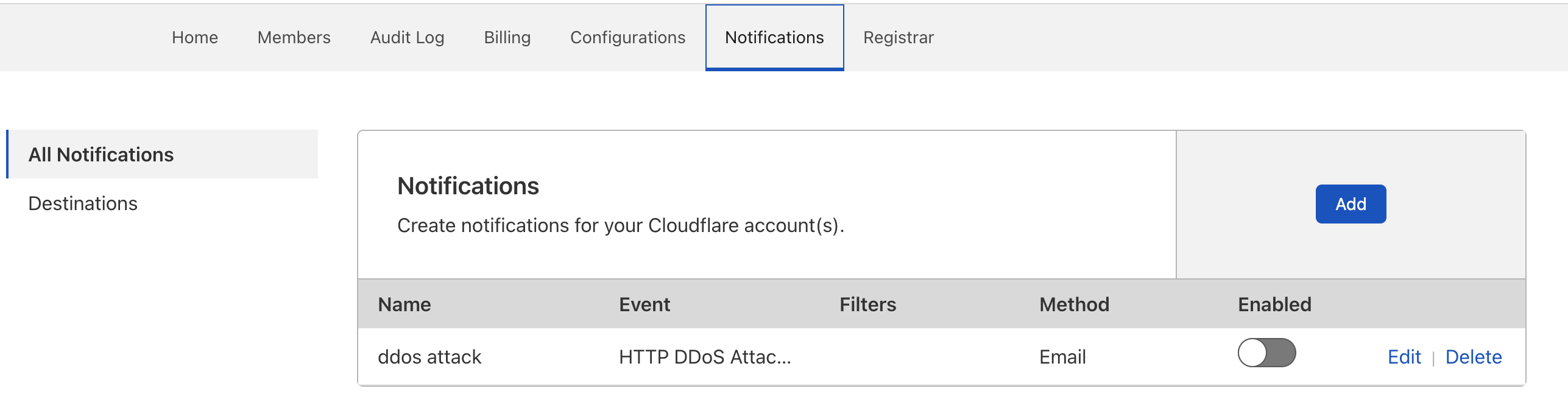Open the Members tab

[x=294, y=37]
